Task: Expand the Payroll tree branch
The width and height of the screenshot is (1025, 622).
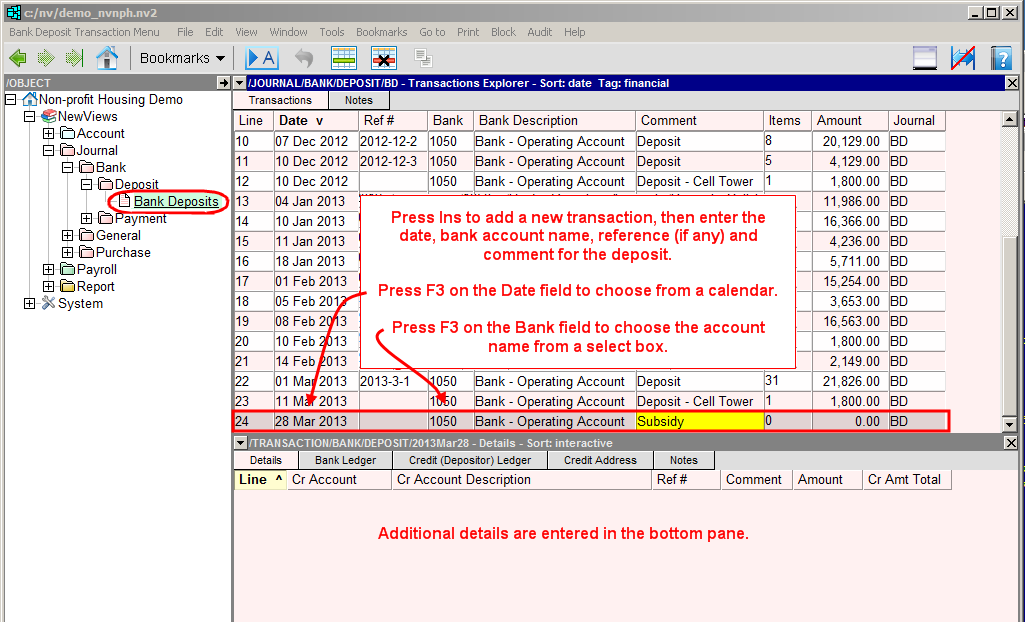Action: [x=47, y=269]
